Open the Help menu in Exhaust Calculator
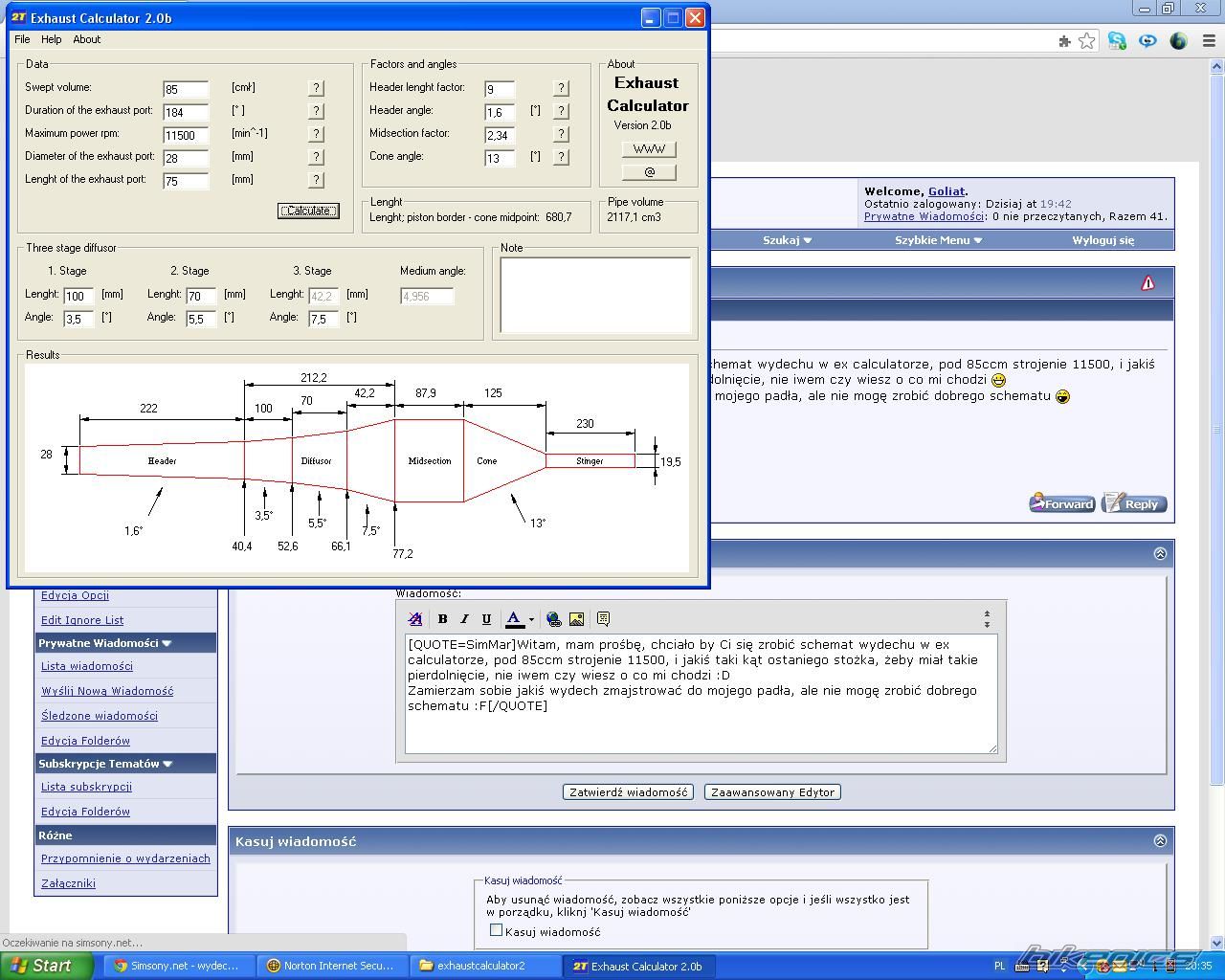 (52, 39)
